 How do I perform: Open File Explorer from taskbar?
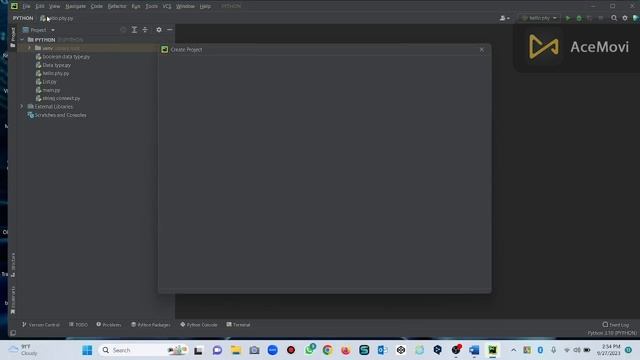pyautogui.click(x=236, y=350)
